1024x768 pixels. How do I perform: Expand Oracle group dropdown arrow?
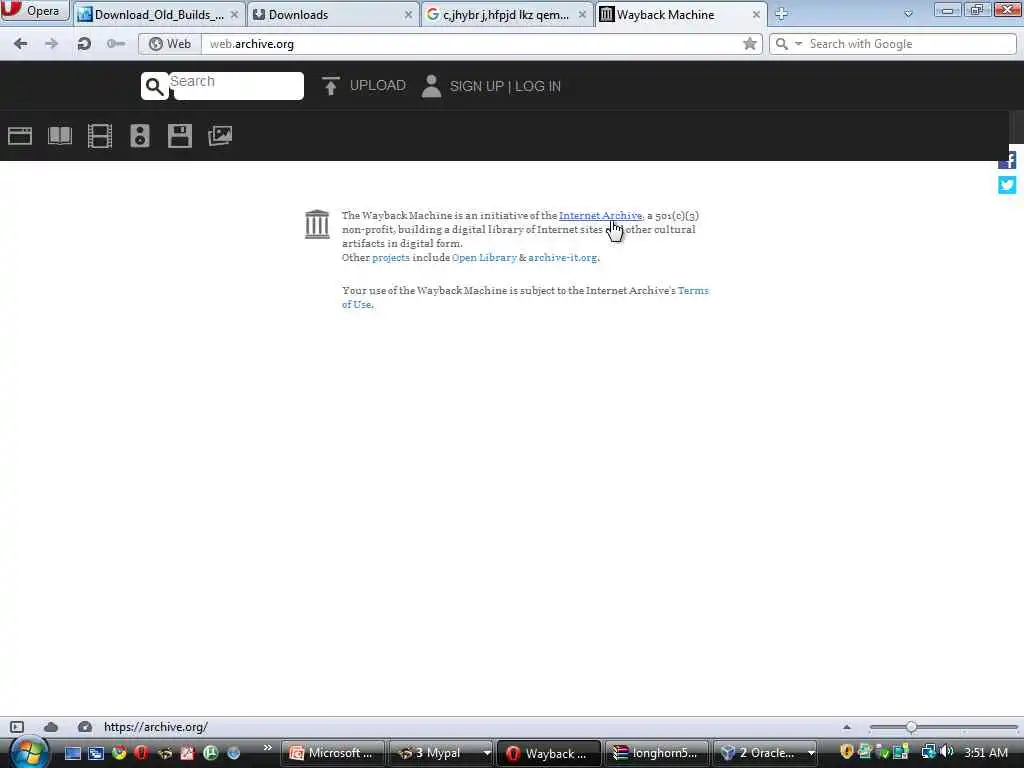coord(810,753)
